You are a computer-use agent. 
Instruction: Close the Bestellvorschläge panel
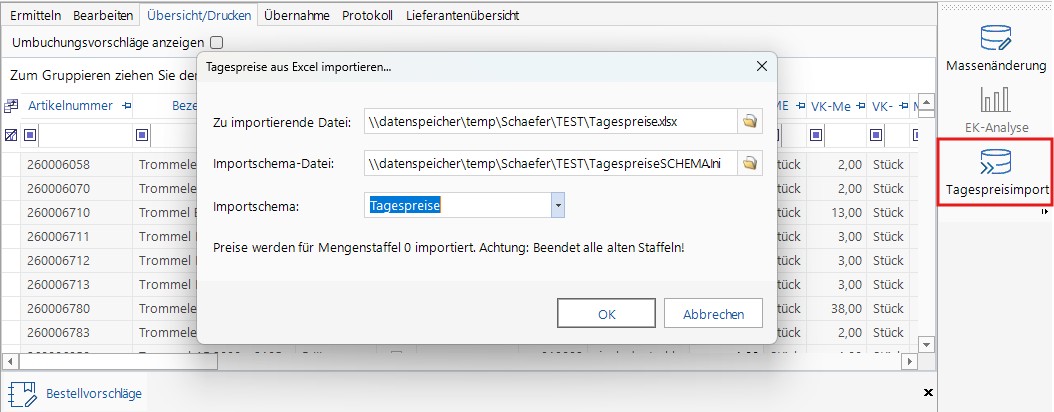(928, 393)
